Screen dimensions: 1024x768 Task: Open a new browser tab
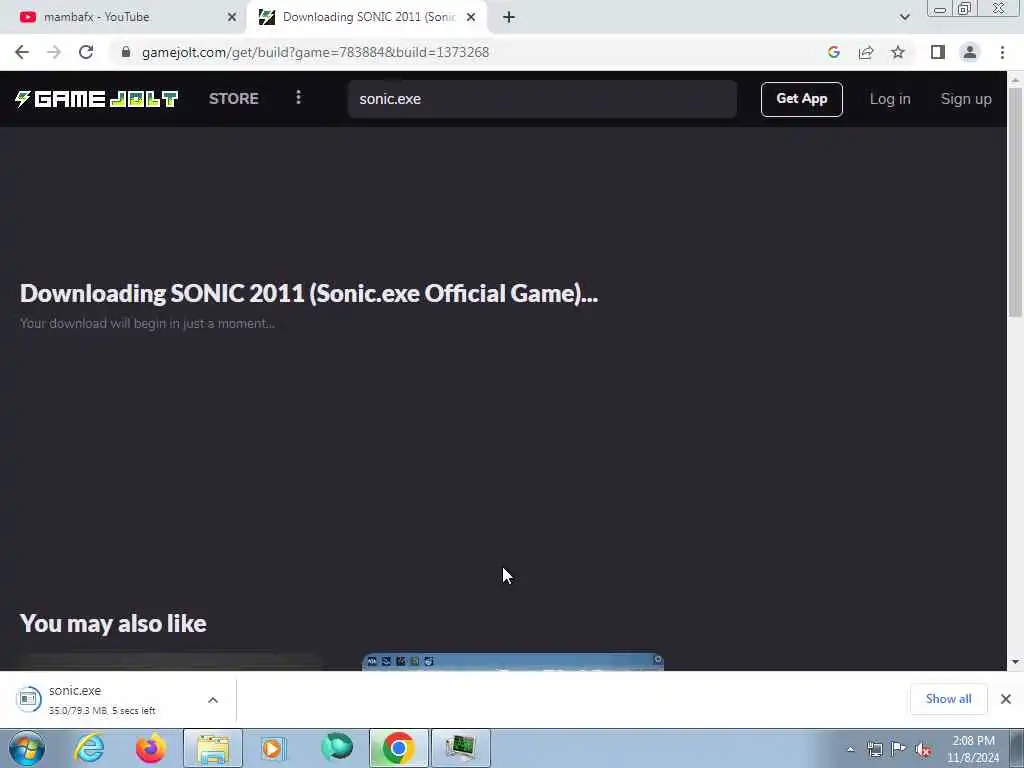509,17
